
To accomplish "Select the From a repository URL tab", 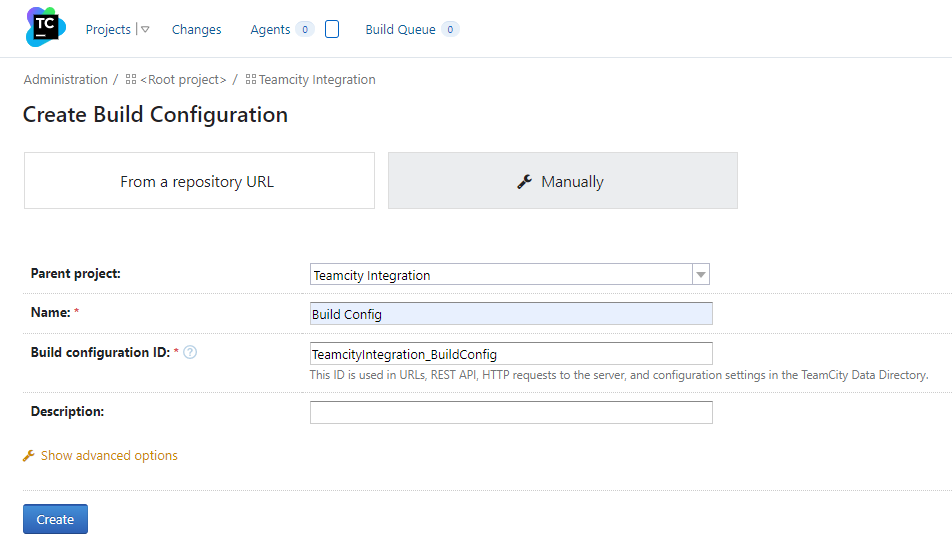I will tap(198, 181).
